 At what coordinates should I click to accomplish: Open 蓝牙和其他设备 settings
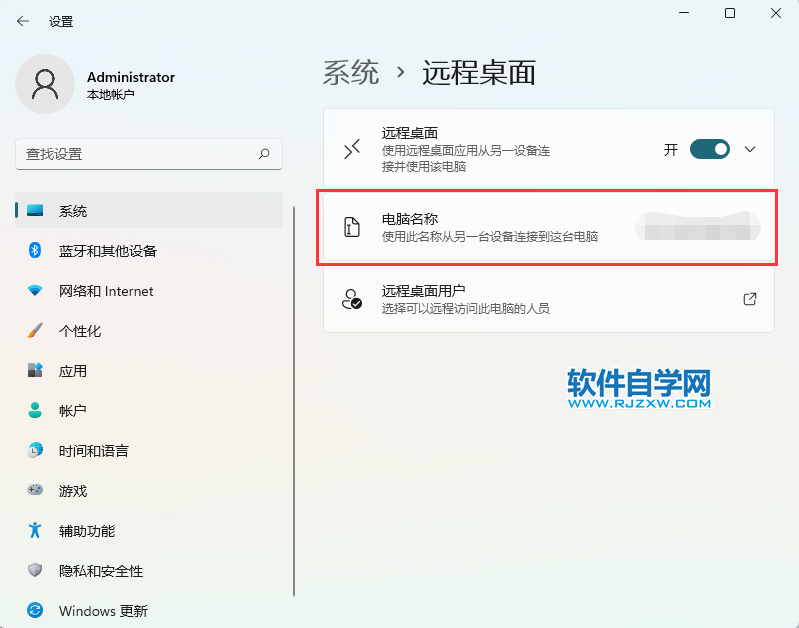coord(149,250)
